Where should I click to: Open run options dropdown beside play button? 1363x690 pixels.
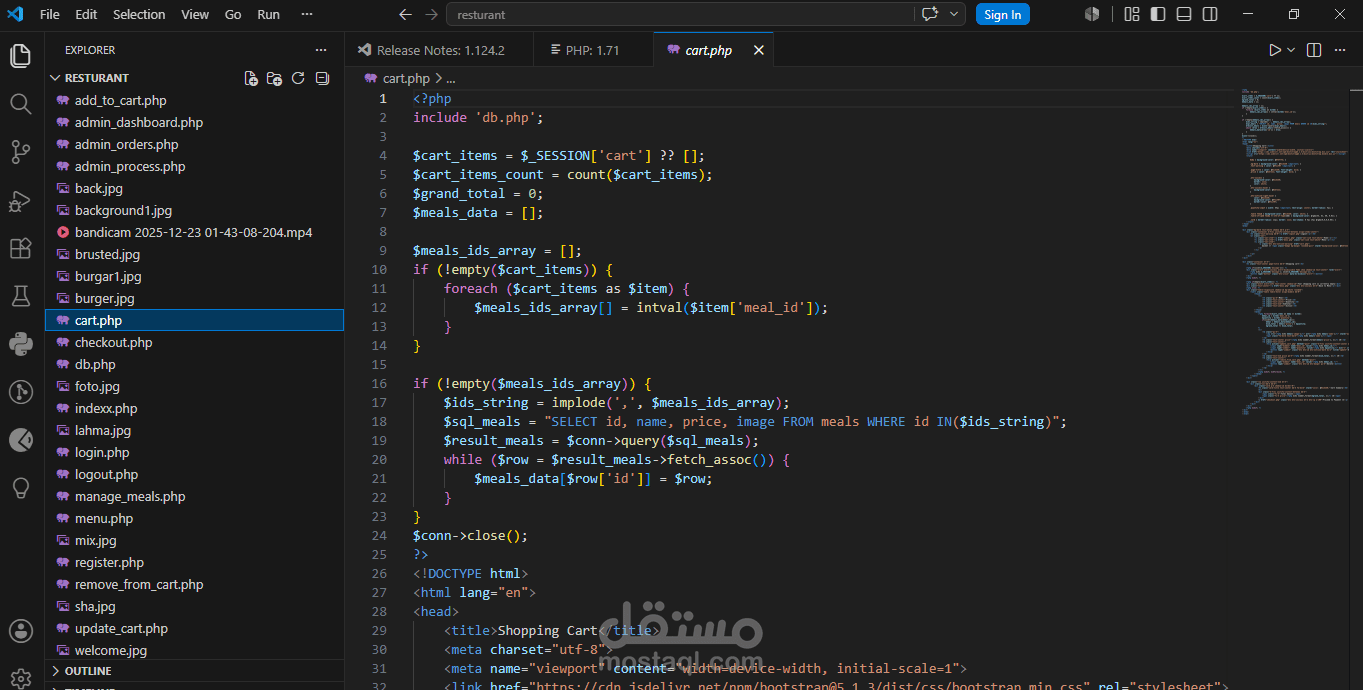point(1291,50)
